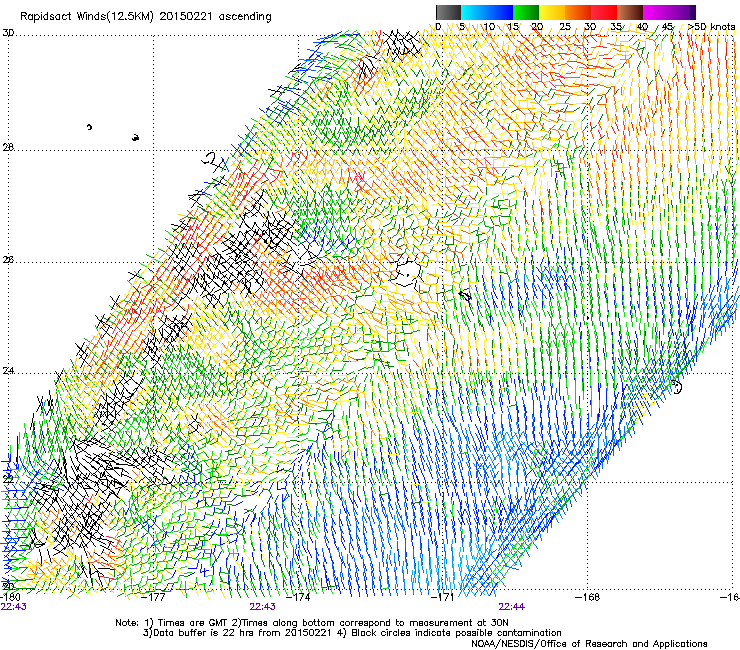Pick the orange 25-30 knots legend swatch
The width and height of the screenshot is (740, 650).
point(578,12)
